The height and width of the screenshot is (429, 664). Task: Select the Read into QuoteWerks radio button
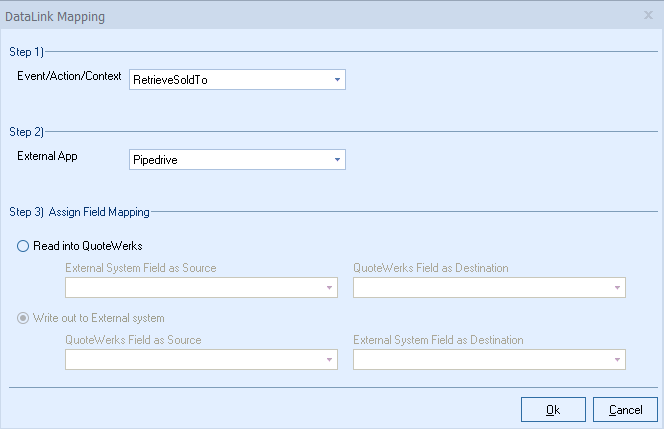click(24, 247)
